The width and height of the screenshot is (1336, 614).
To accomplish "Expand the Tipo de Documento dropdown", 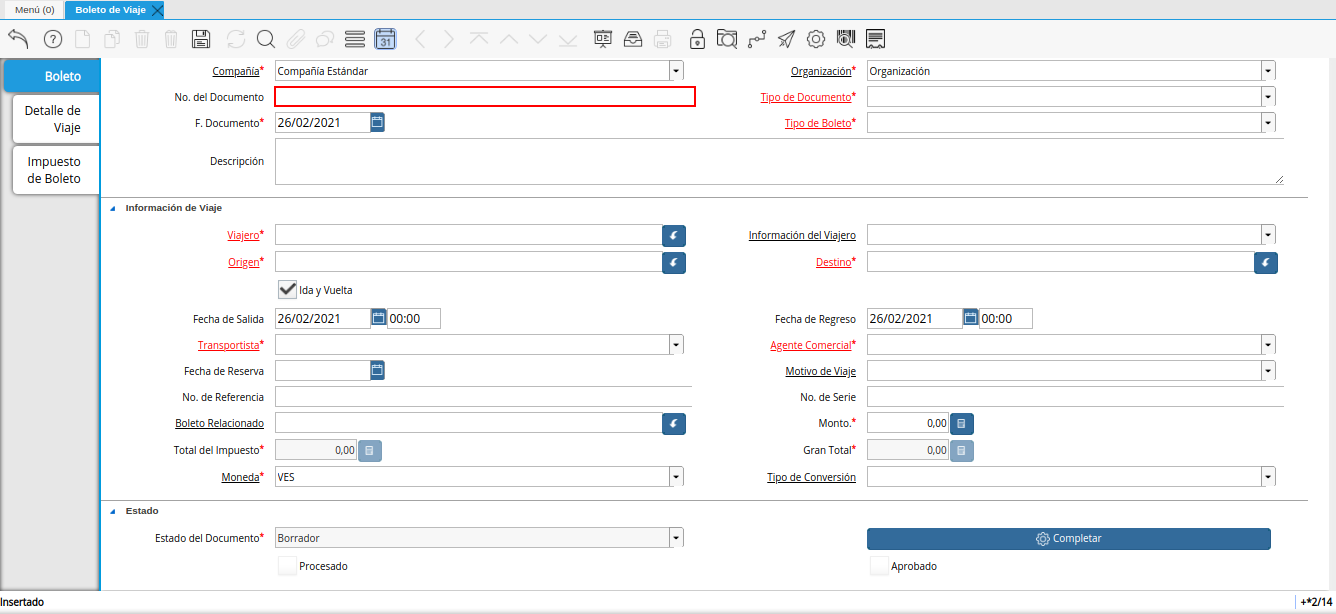I will (1268, 97).
